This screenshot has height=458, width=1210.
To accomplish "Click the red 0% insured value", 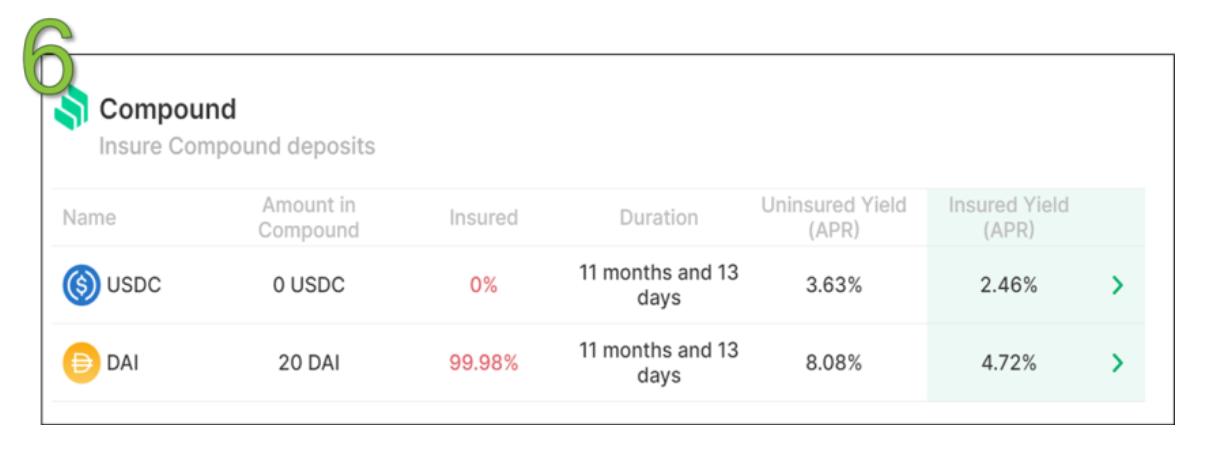I will pyautogui.click(x=483, y=285).
